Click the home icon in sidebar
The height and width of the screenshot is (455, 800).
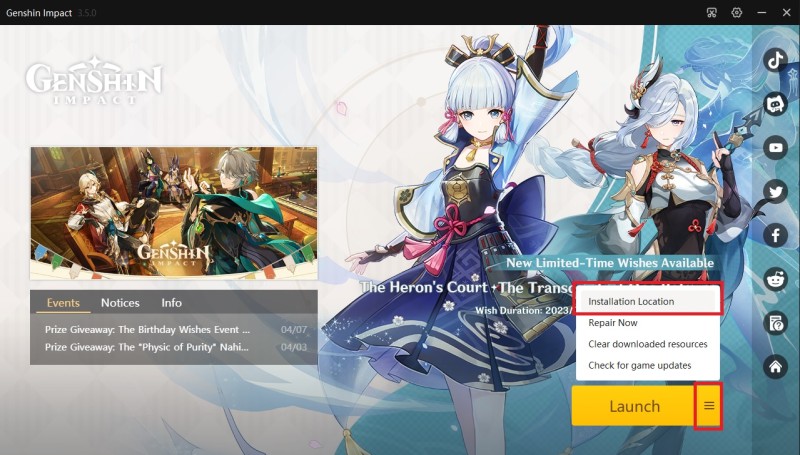pos(775,367)
